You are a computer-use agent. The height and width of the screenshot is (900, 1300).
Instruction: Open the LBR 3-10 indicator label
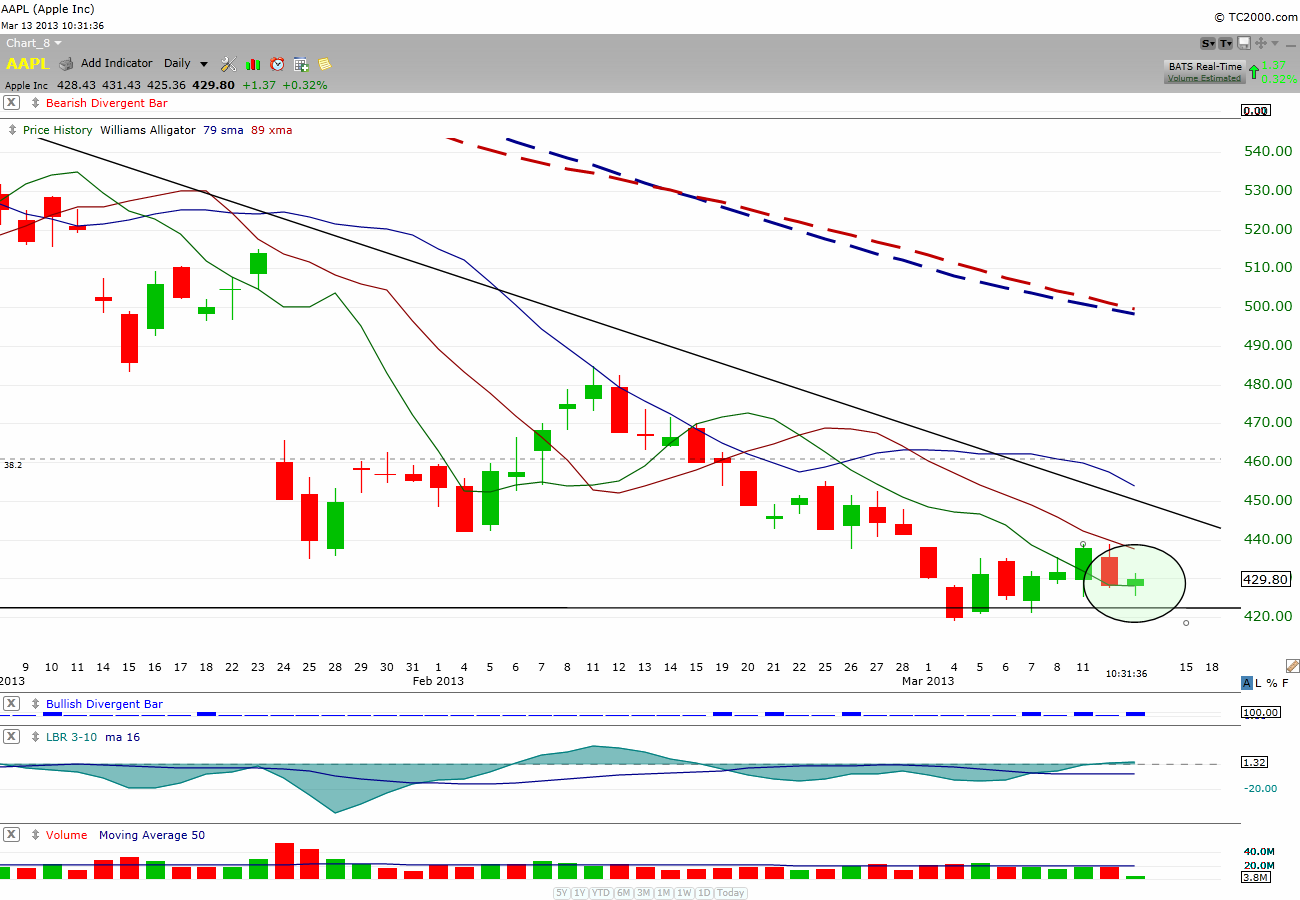point(73,737)
